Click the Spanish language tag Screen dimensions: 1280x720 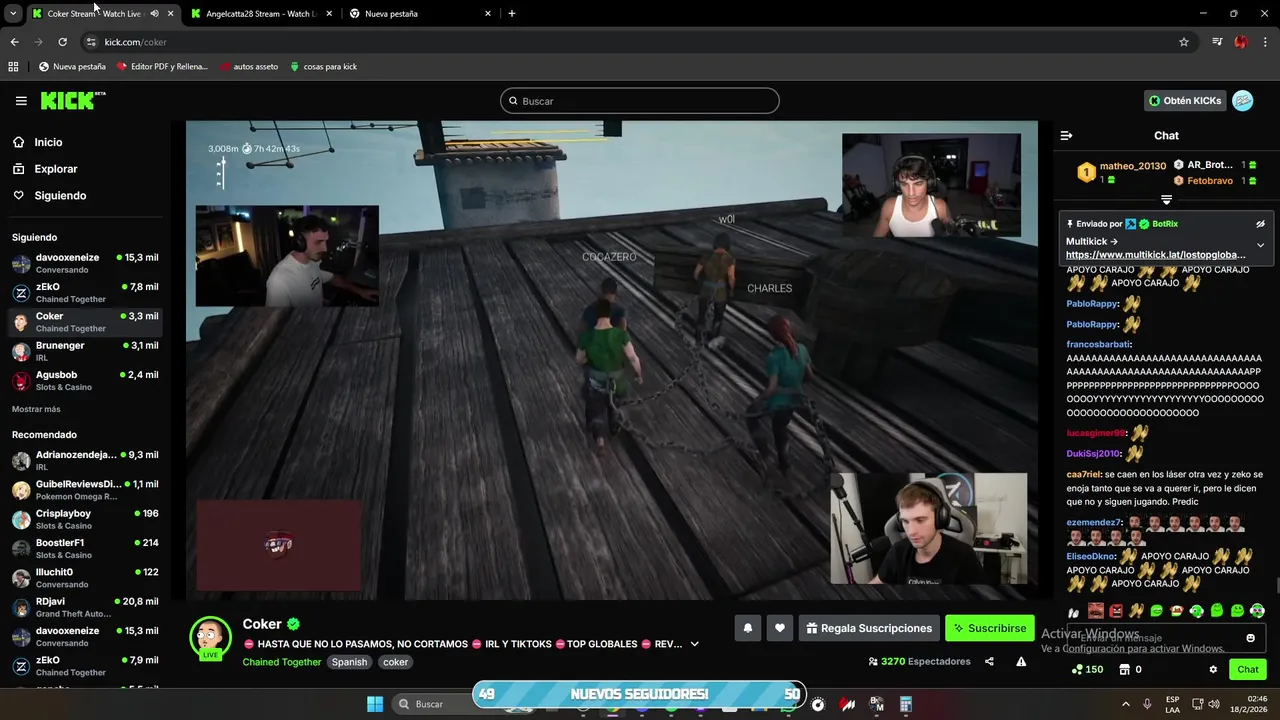[x=350, y=662]
